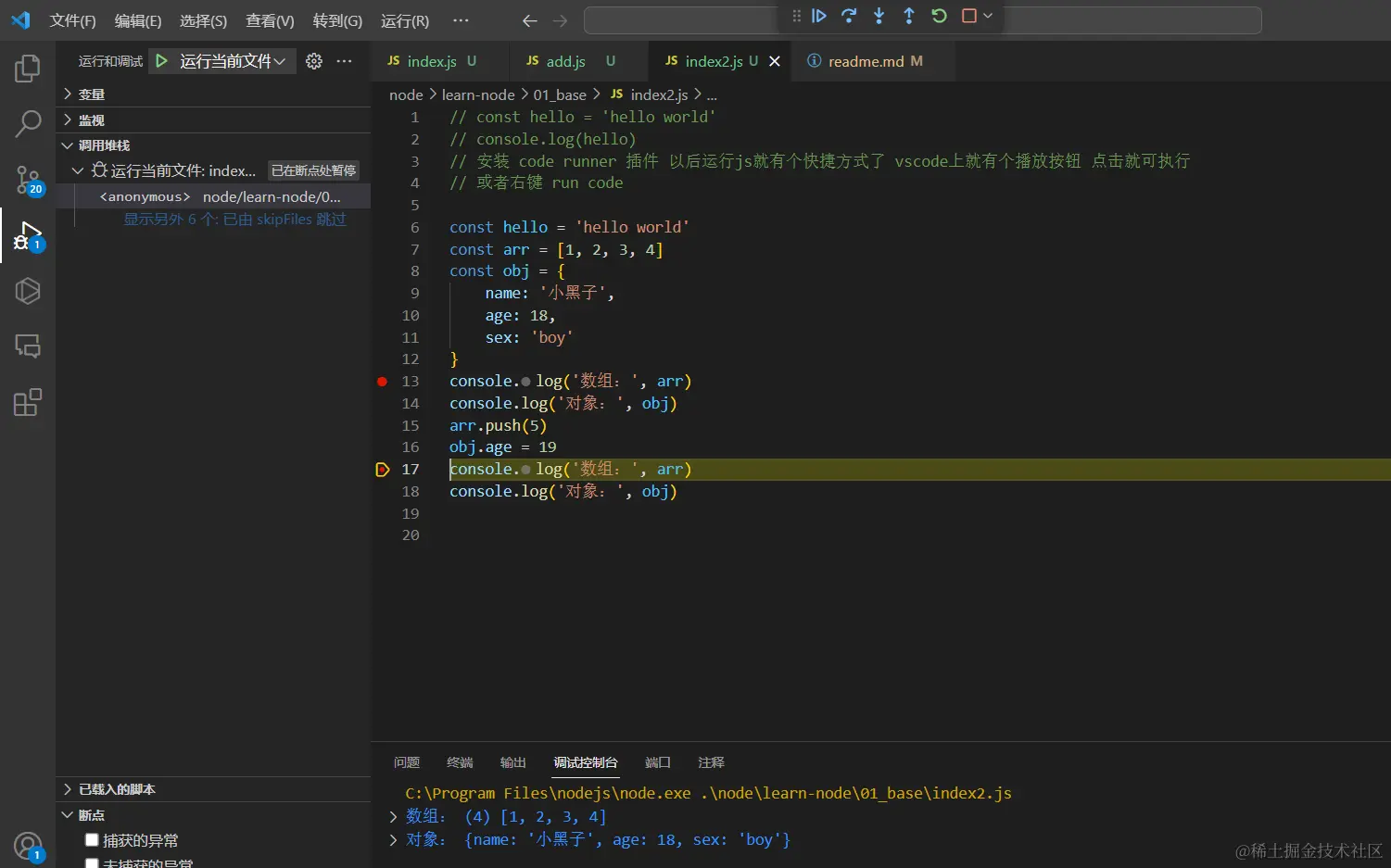Click the debug Restart button
The height and width of the screenshot is (868, 1391).
click(x=939, y=16)
